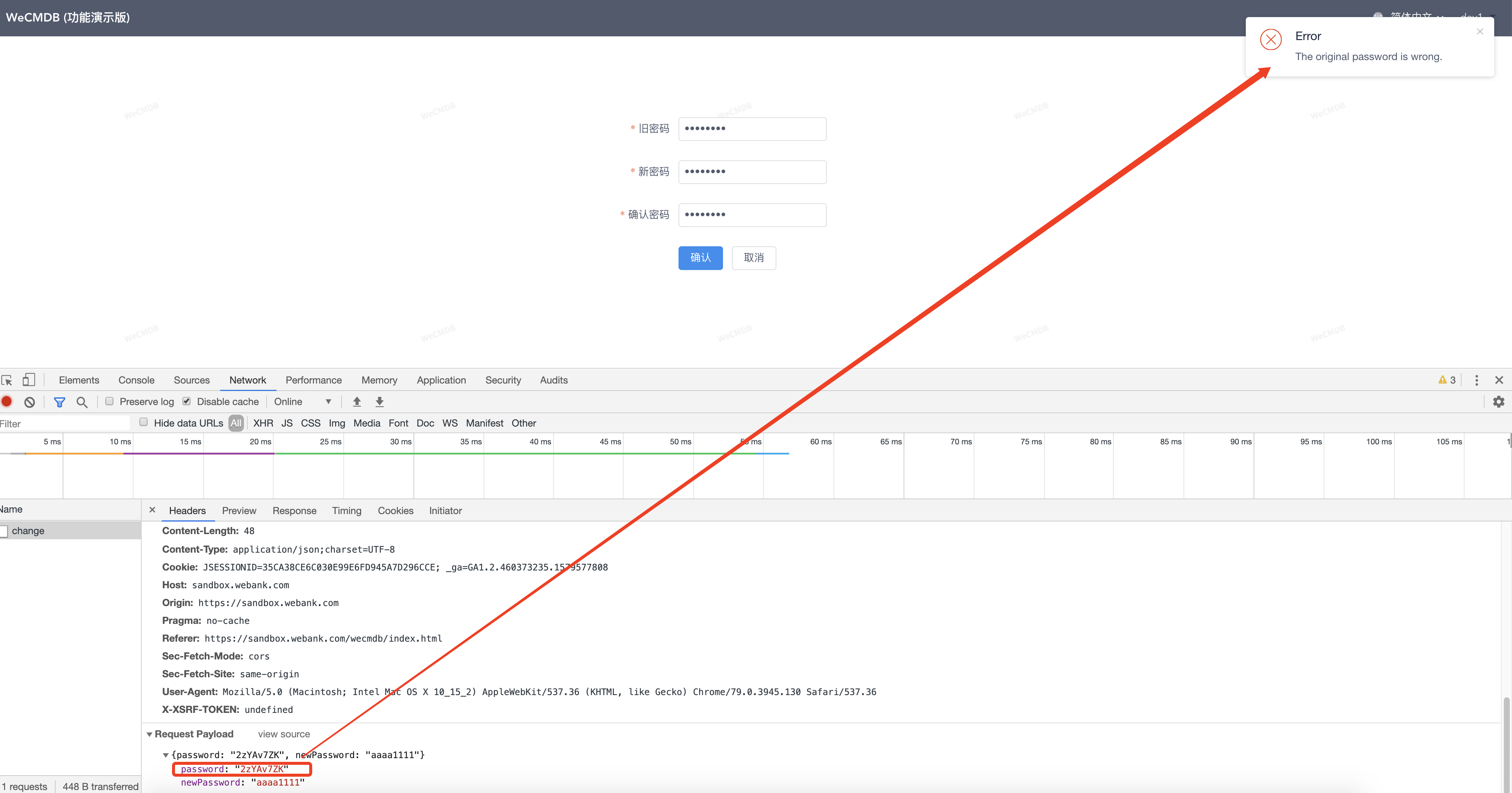Switch to the Console tab
Screen dimensions: 1512x793
136,380
